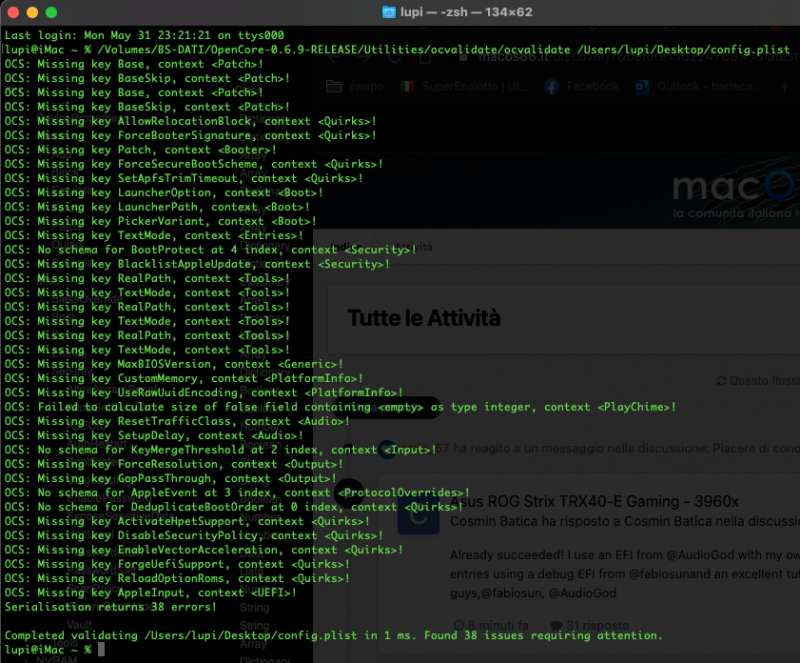Click 'Completed validating' summary line
Viewport: 800px width, 663px height.
tap(334, 635)
